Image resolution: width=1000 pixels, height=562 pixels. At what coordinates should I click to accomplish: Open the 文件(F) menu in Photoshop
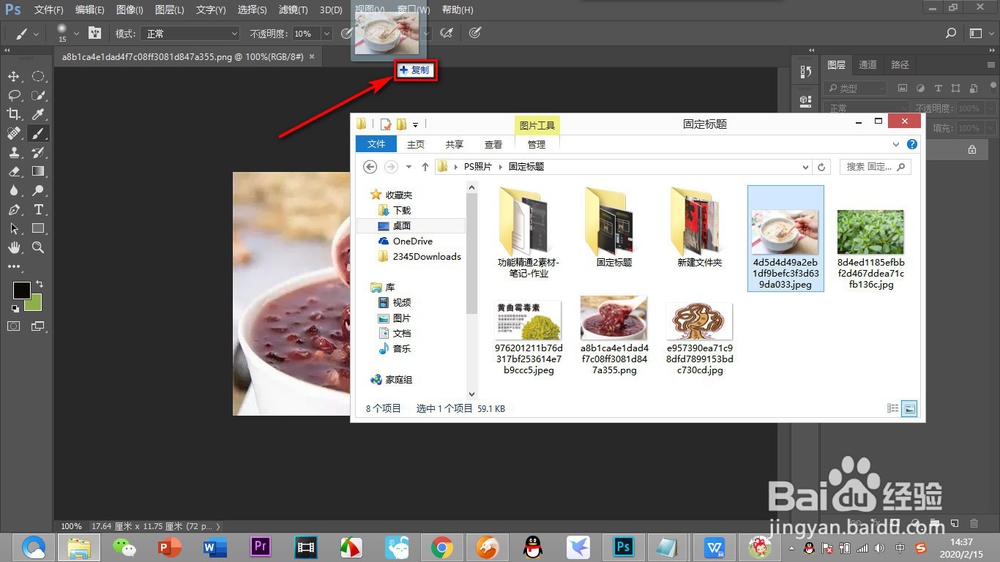click(x=48, y=10)
